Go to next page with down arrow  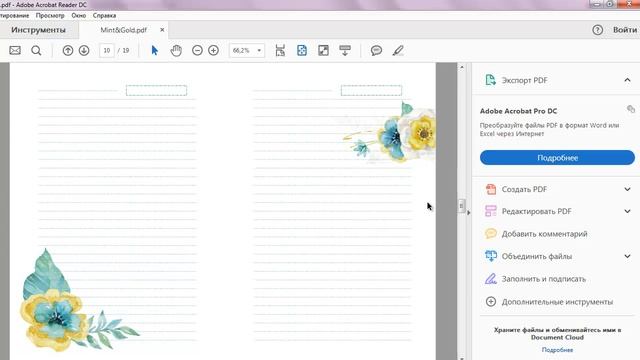pos(84,50)
